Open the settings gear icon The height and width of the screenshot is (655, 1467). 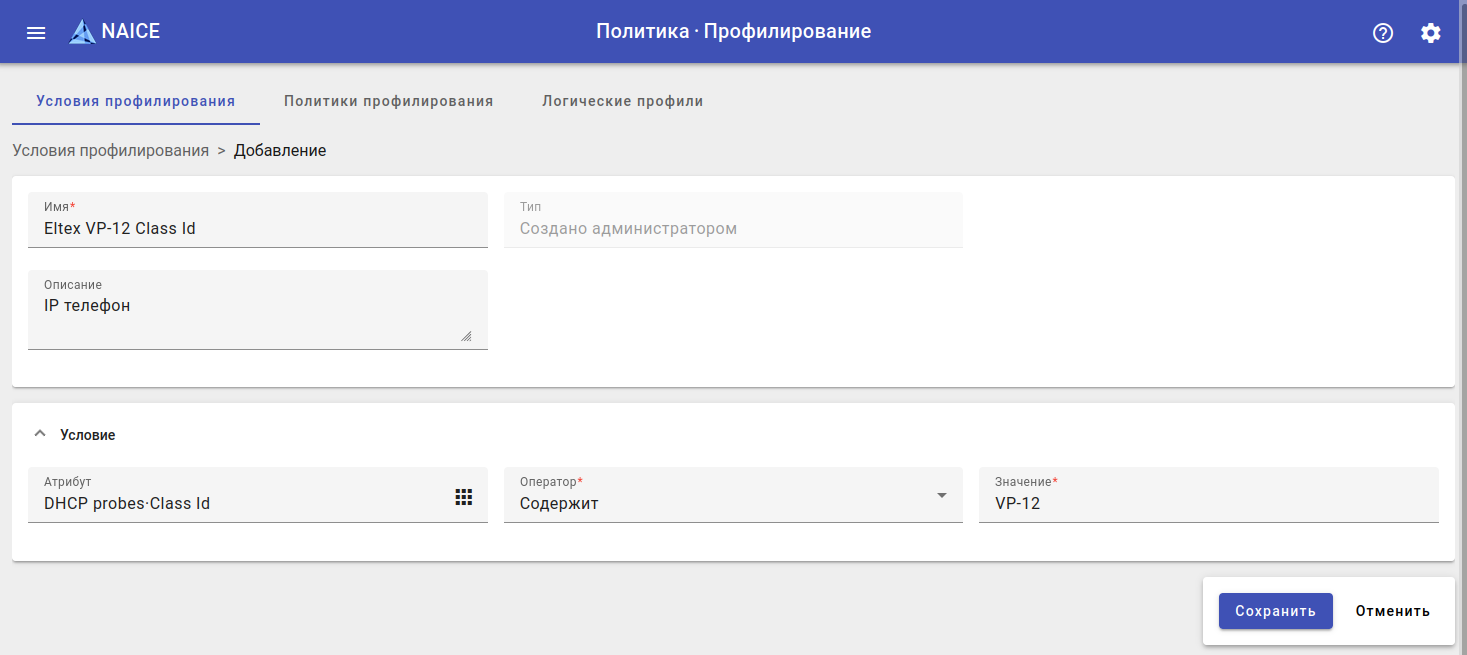point(1431,33)
